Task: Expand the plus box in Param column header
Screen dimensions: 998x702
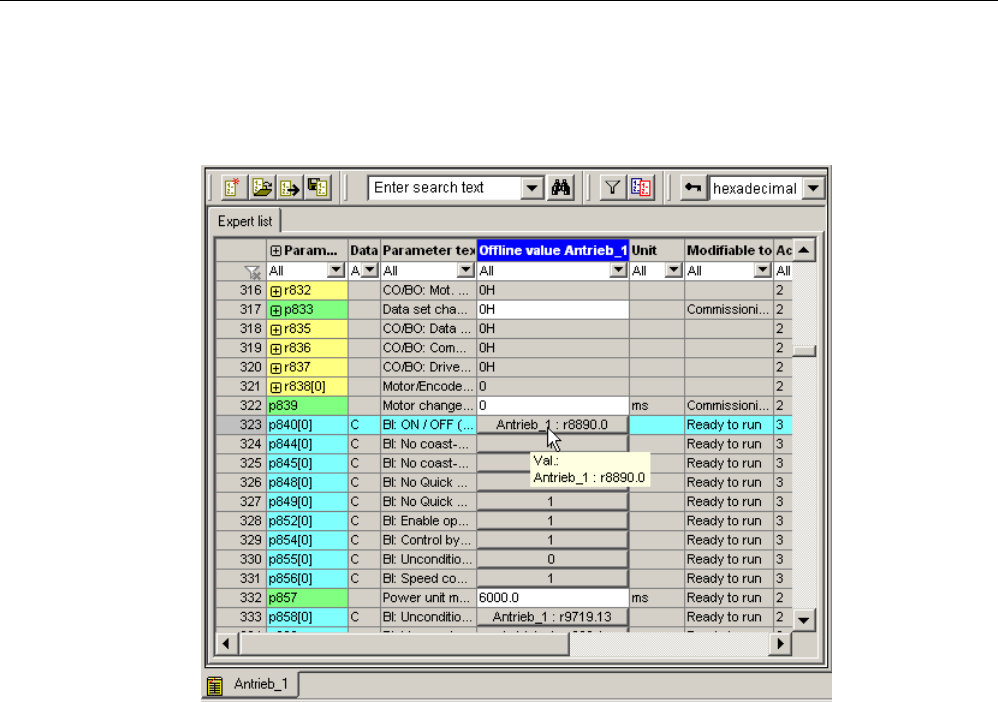Action: 276,251
